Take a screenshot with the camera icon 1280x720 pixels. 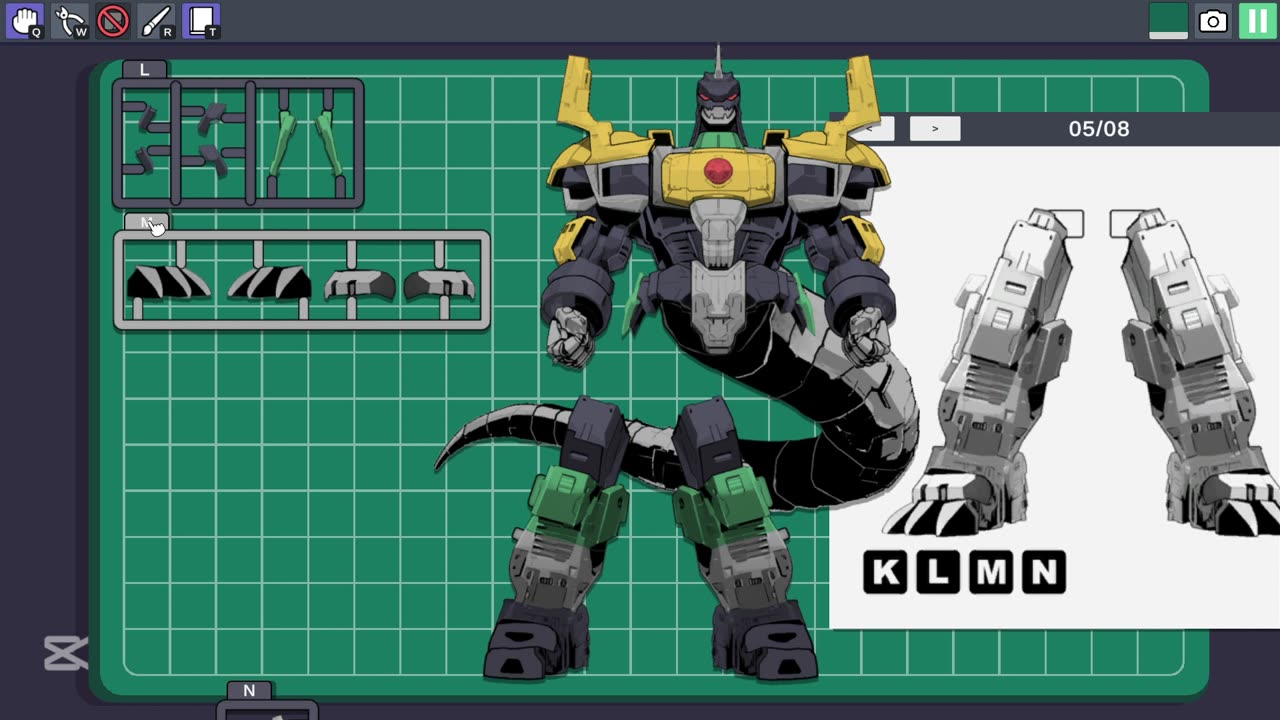(x=1213, y=21)
